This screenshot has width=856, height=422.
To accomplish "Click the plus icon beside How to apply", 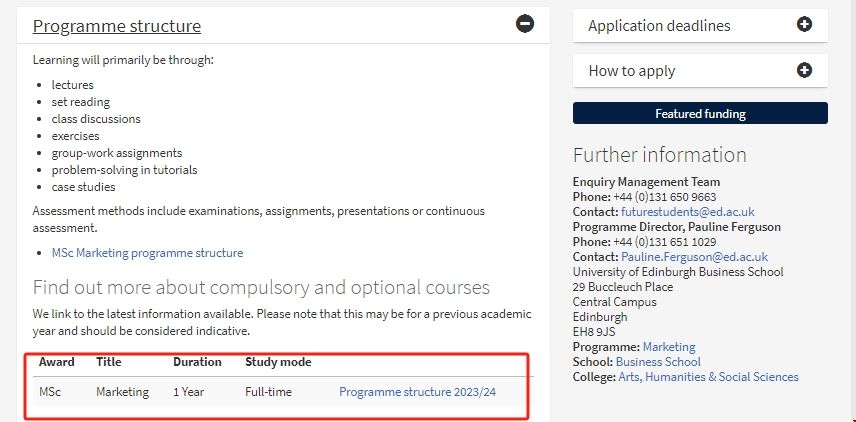I will pos(804,70).
